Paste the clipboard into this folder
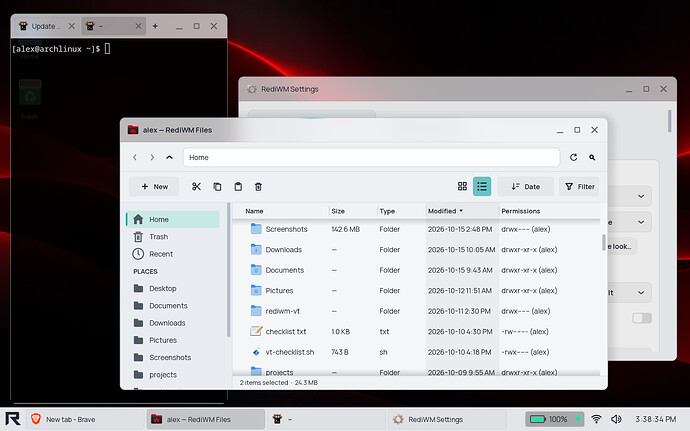Screen dimensions: 690x431 tap(238, 187)
